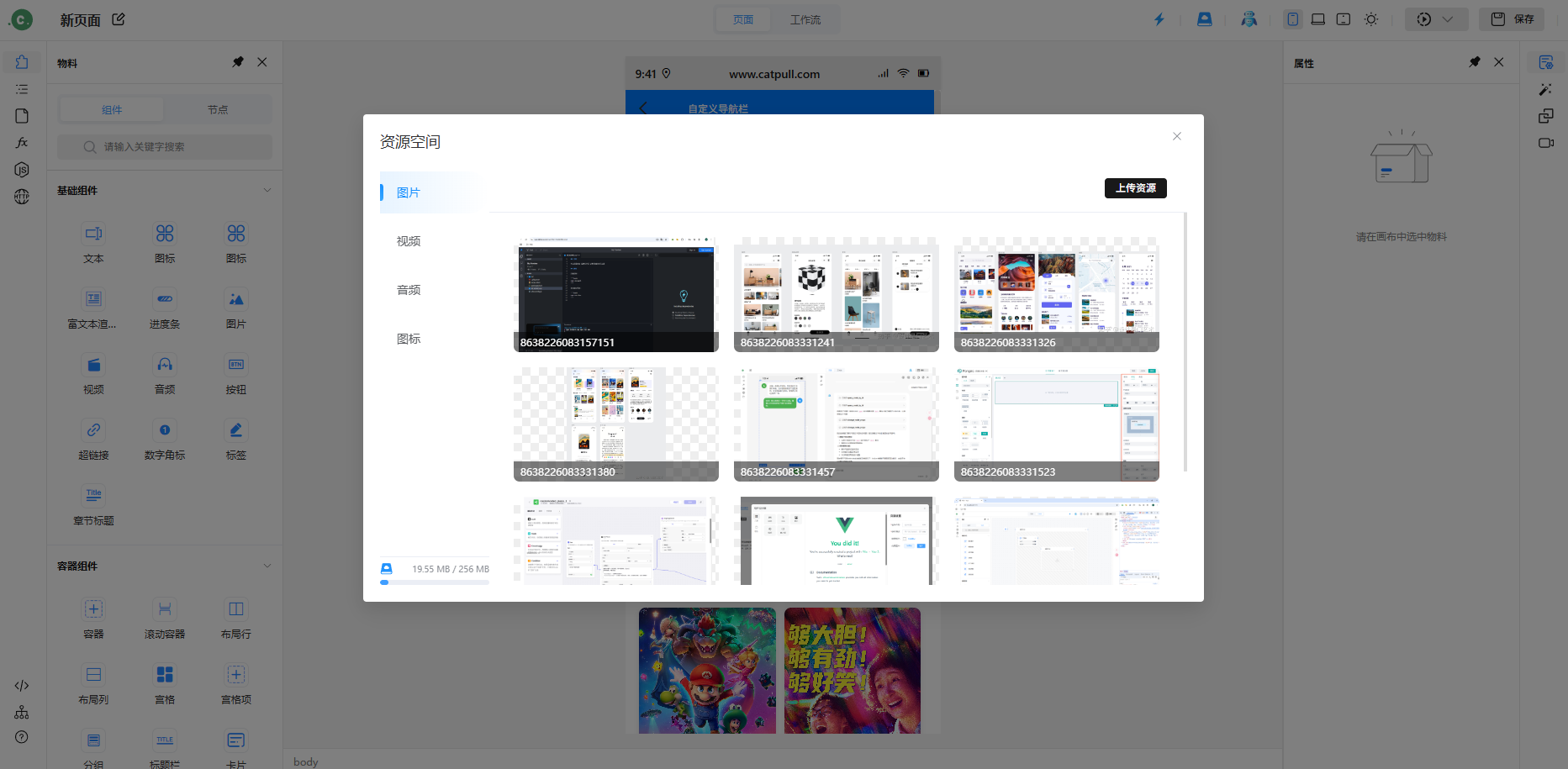Screen dimensions: 1568x769
Task: Open the preview dropdown arrow in toolbar
Action: click(1447, 19)
